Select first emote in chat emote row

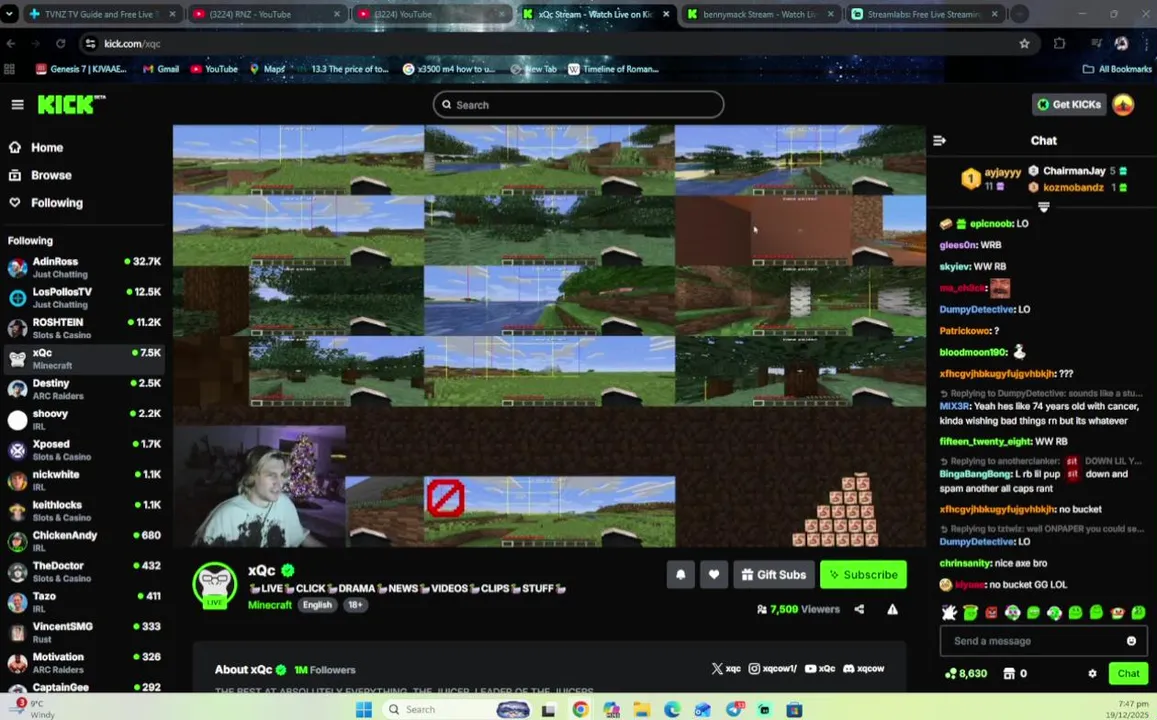[949, 612]
